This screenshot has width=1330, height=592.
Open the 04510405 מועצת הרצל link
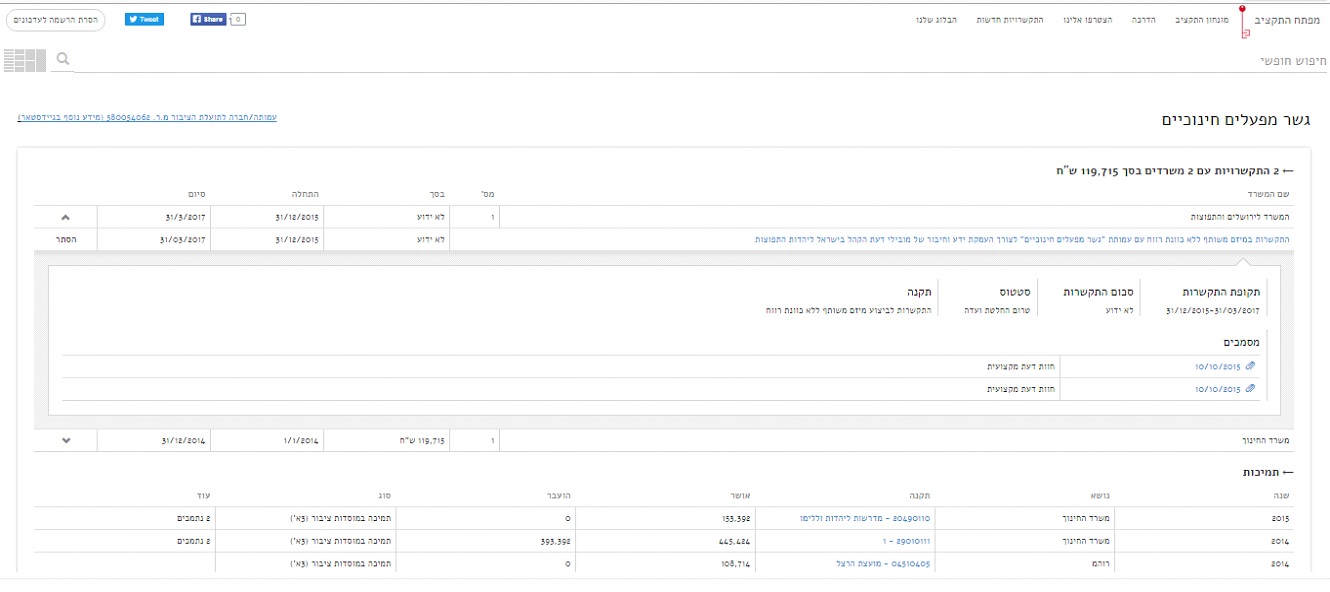tap(883, 564)
